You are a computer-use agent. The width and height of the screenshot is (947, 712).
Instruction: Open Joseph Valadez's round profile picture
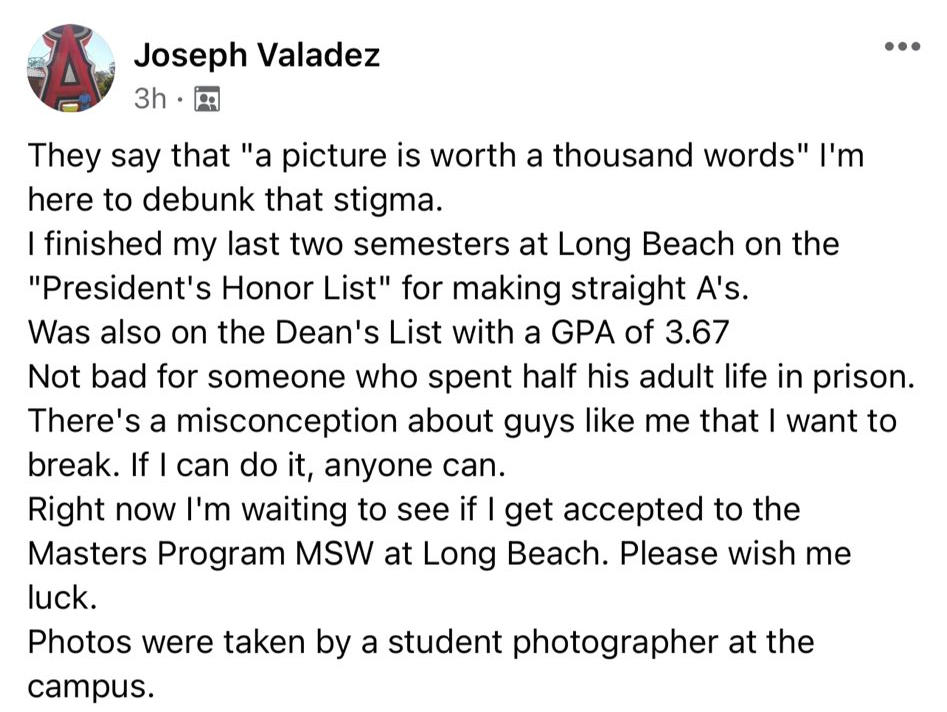71,68
